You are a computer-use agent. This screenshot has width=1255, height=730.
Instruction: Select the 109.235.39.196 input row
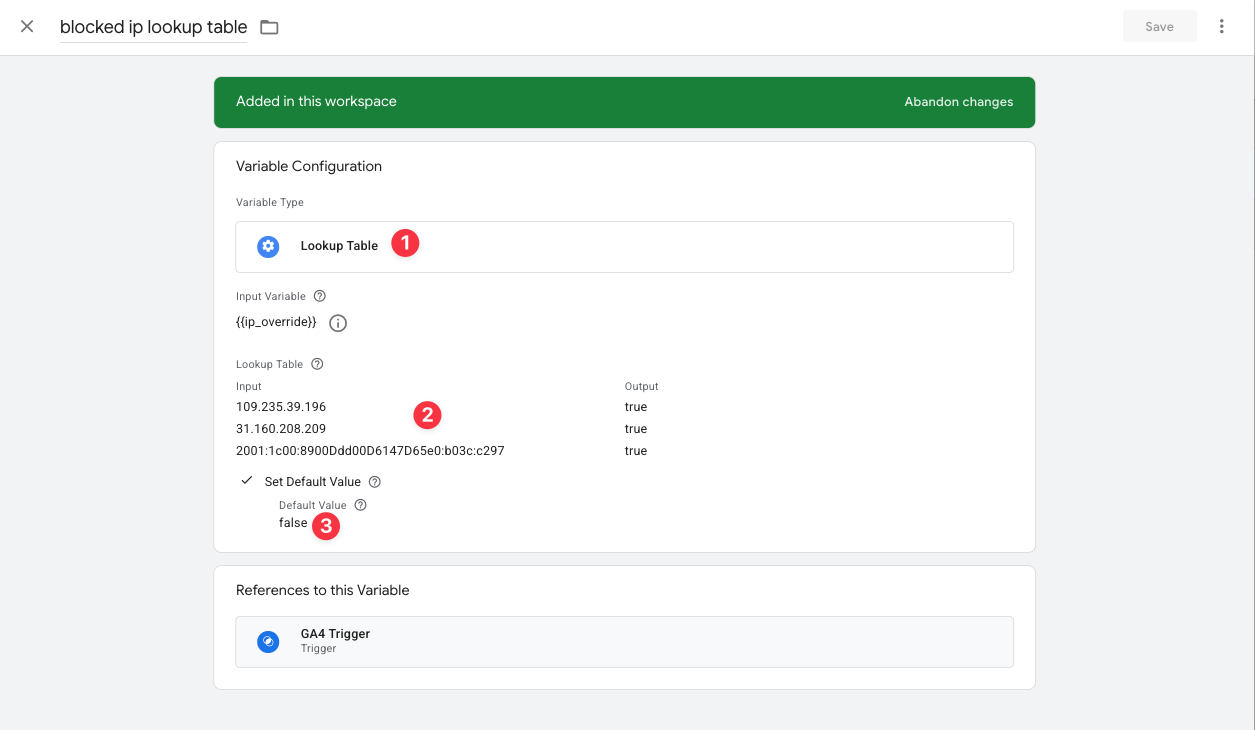tap(281, 407)
